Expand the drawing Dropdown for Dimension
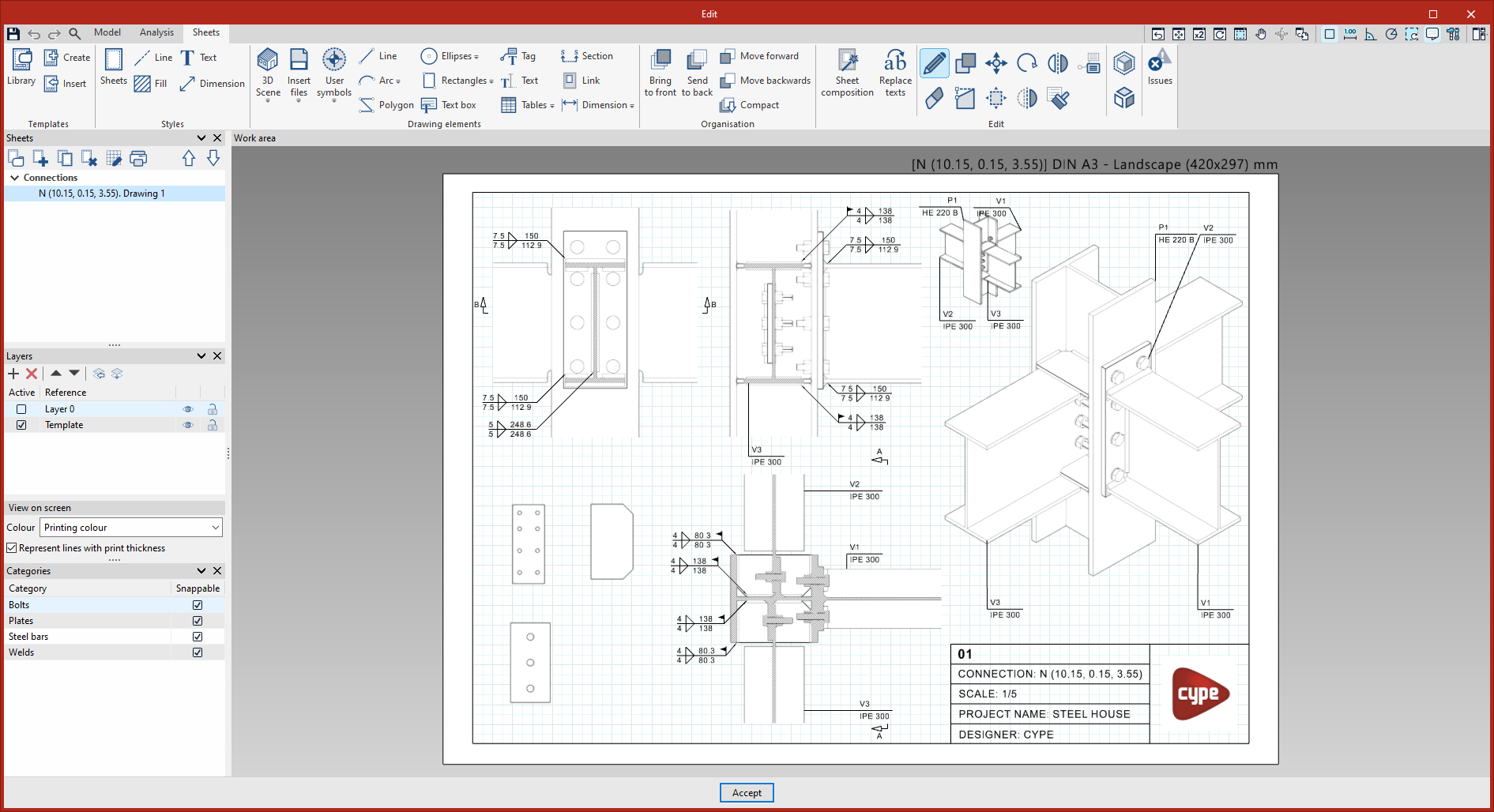Viewport: 1494px width, 812px height. 632,106
